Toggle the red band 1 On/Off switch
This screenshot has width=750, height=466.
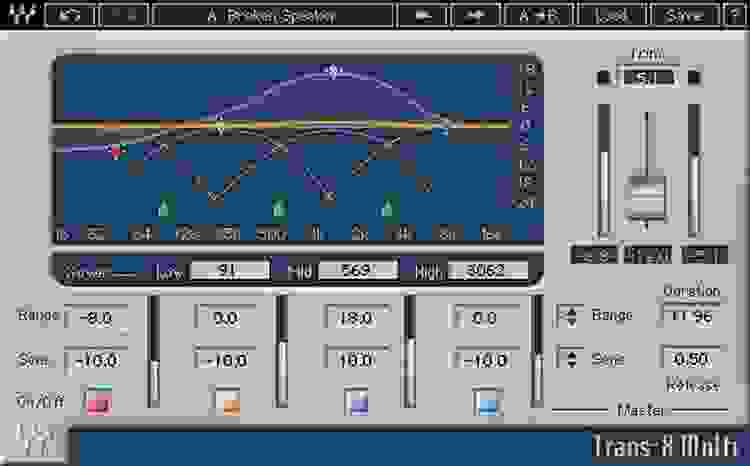tap(99, 401)
